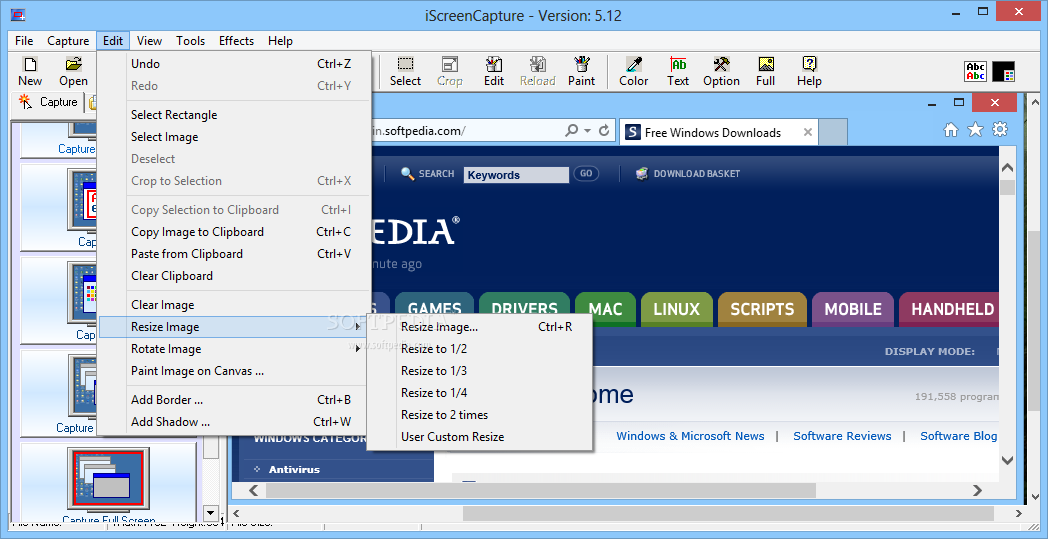Click the Keywords search field
Image resolution: width=1048 pixels, height=539 pixels.
(516, 175)
